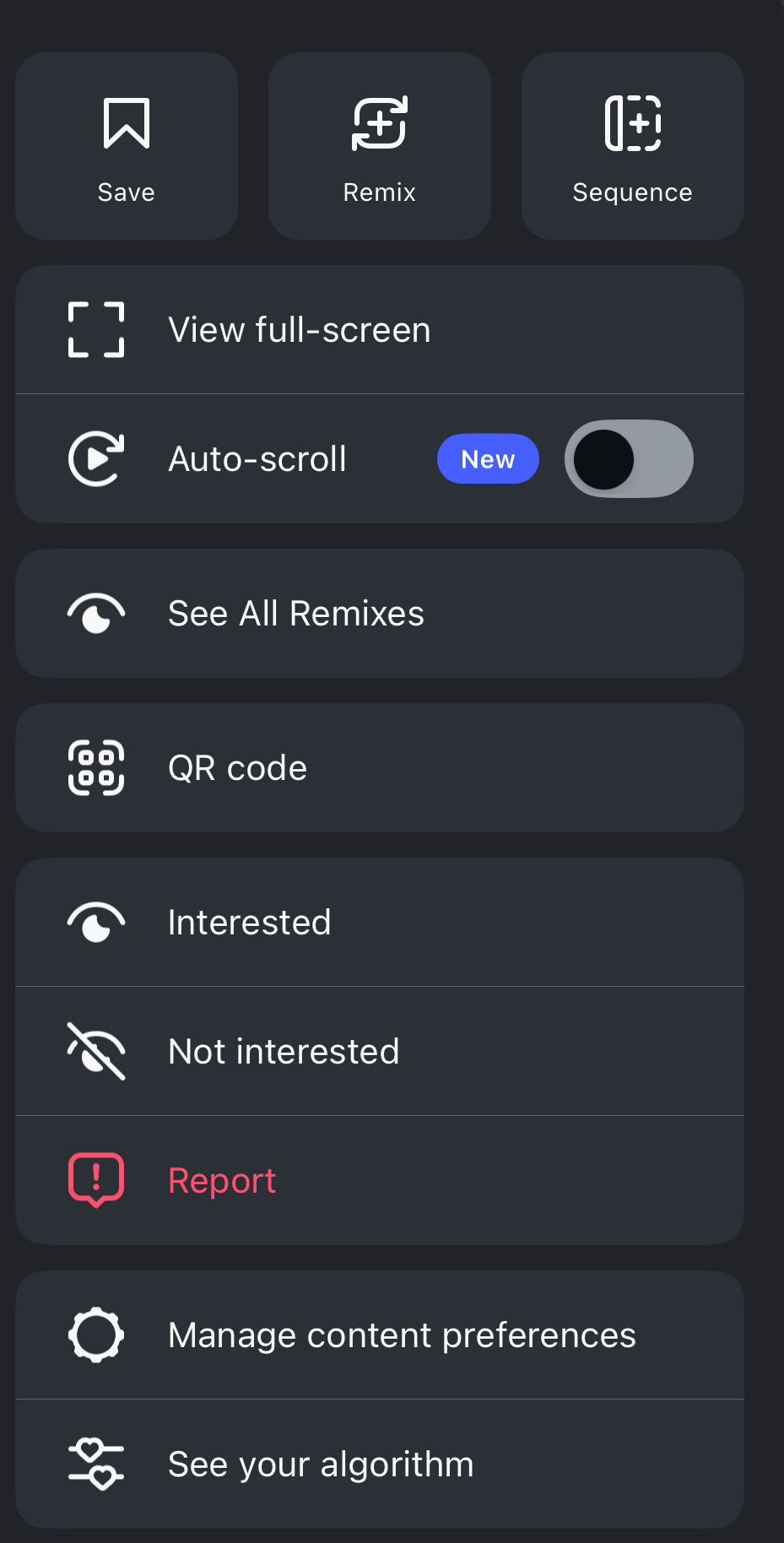The image size is (784, 1543).
Task: Select the Report text option
Action: [x=222, y=1180]
